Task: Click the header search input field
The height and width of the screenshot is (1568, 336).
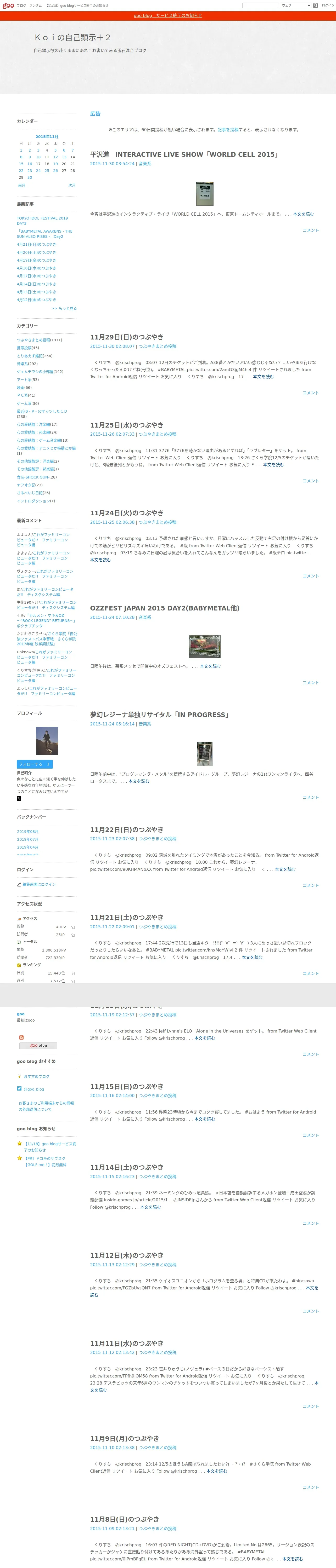Action: pos(260,5)
